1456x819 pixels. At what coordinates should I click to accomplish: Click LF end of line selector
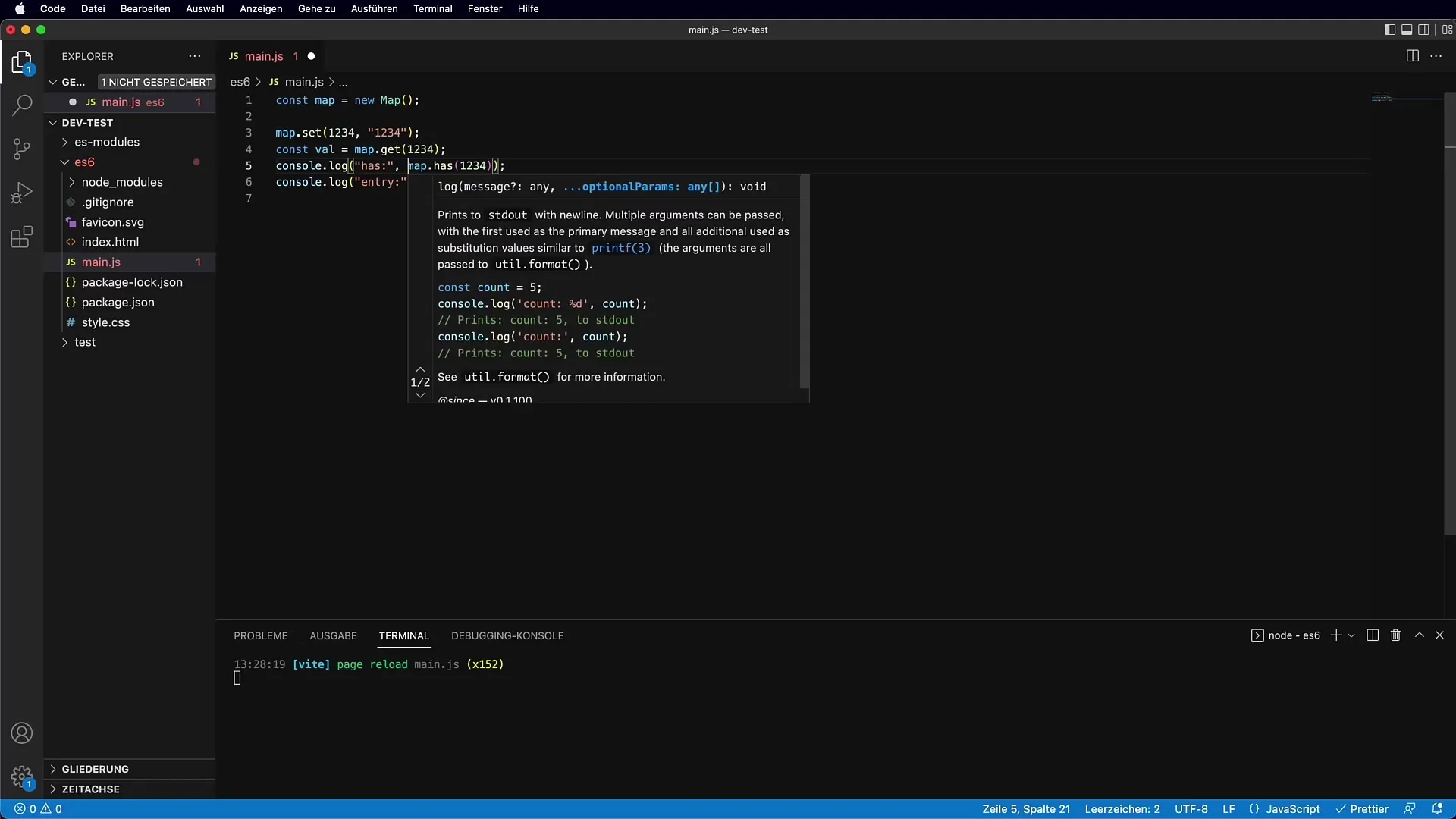(1228, 809)
